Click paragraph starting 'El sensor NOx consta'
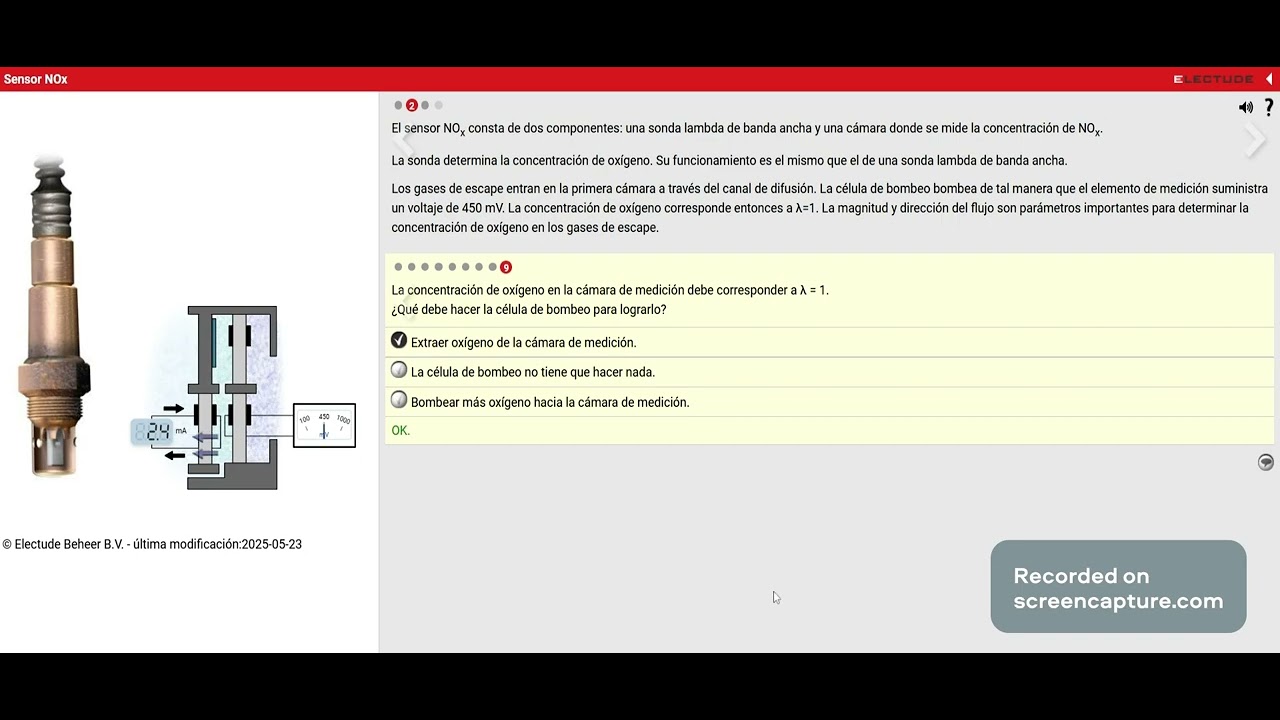The height and width of the screenshot is (720, 1280). (747, 129)
